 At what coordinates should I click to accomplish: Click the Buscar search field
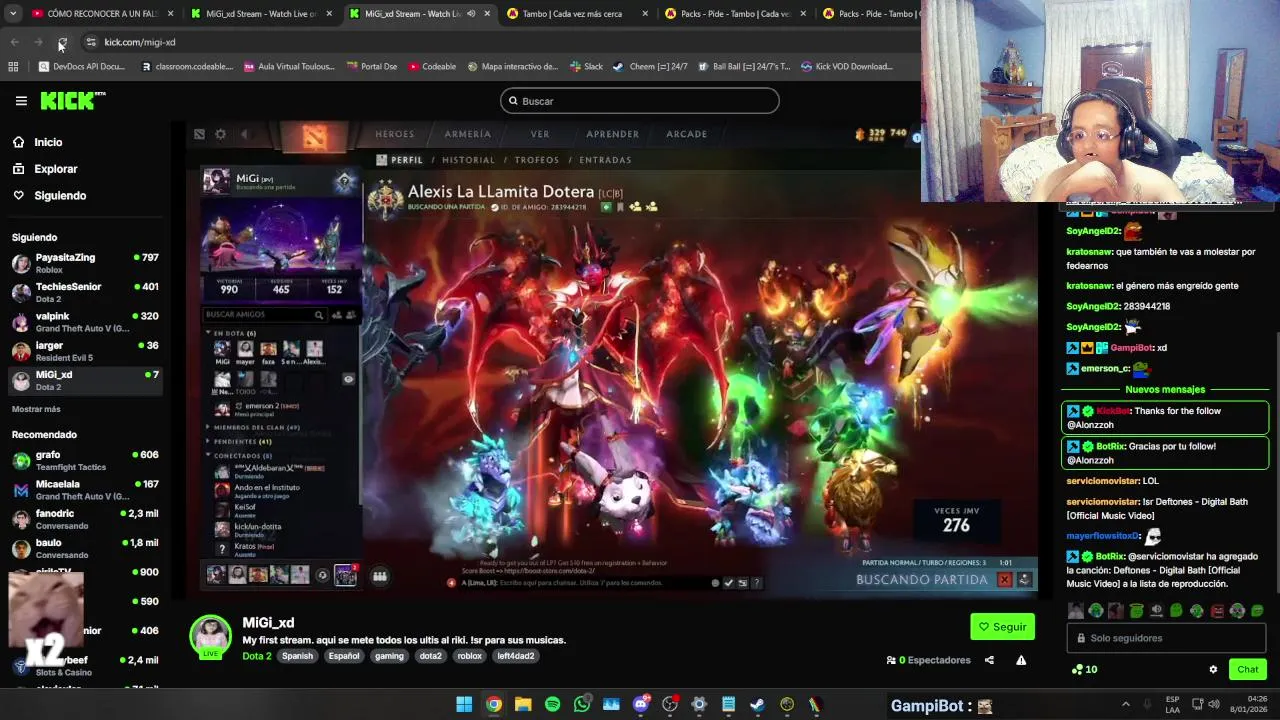pyautogui.click(x=640, y=101)
